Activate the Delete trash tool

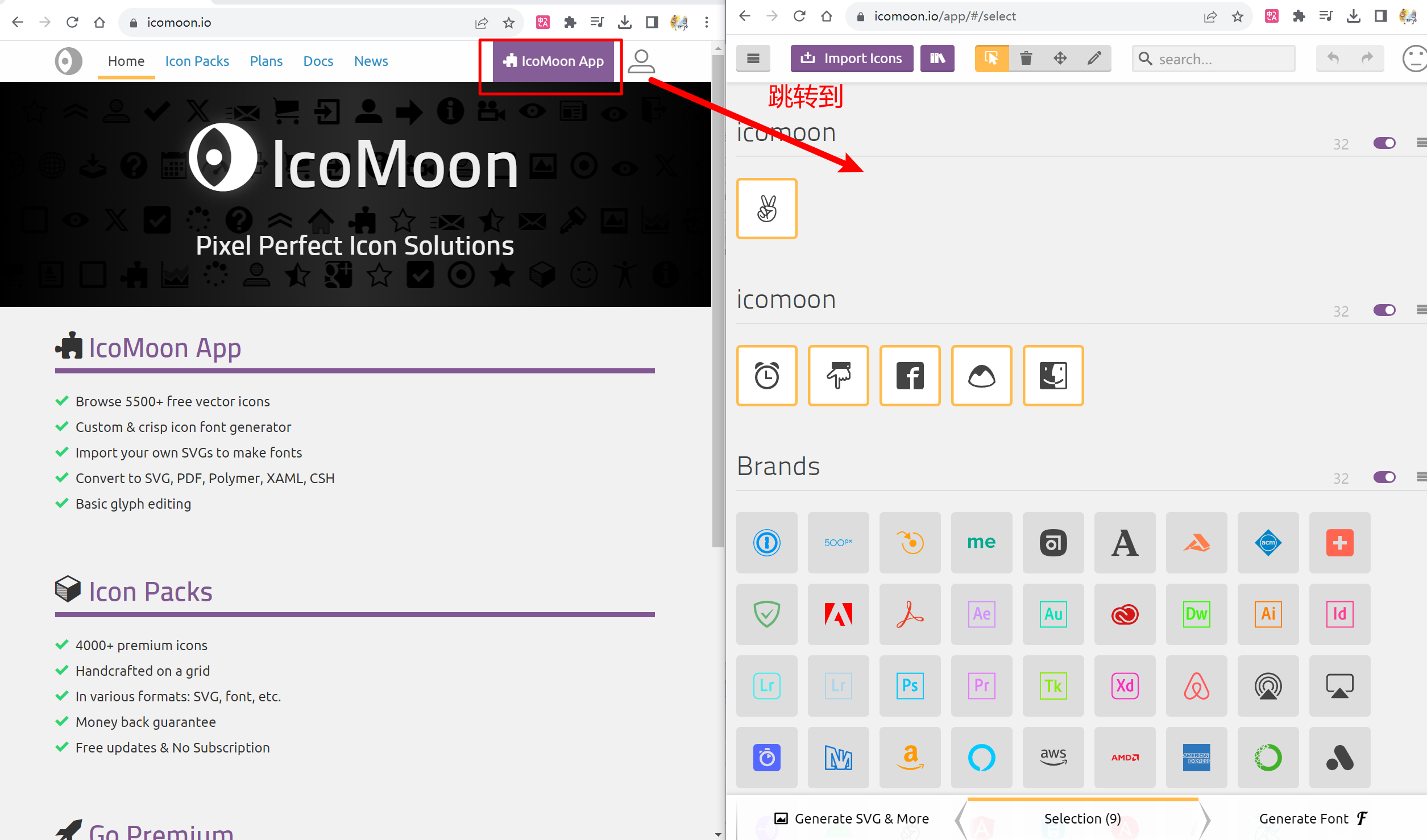click(x=1026, y=58)
